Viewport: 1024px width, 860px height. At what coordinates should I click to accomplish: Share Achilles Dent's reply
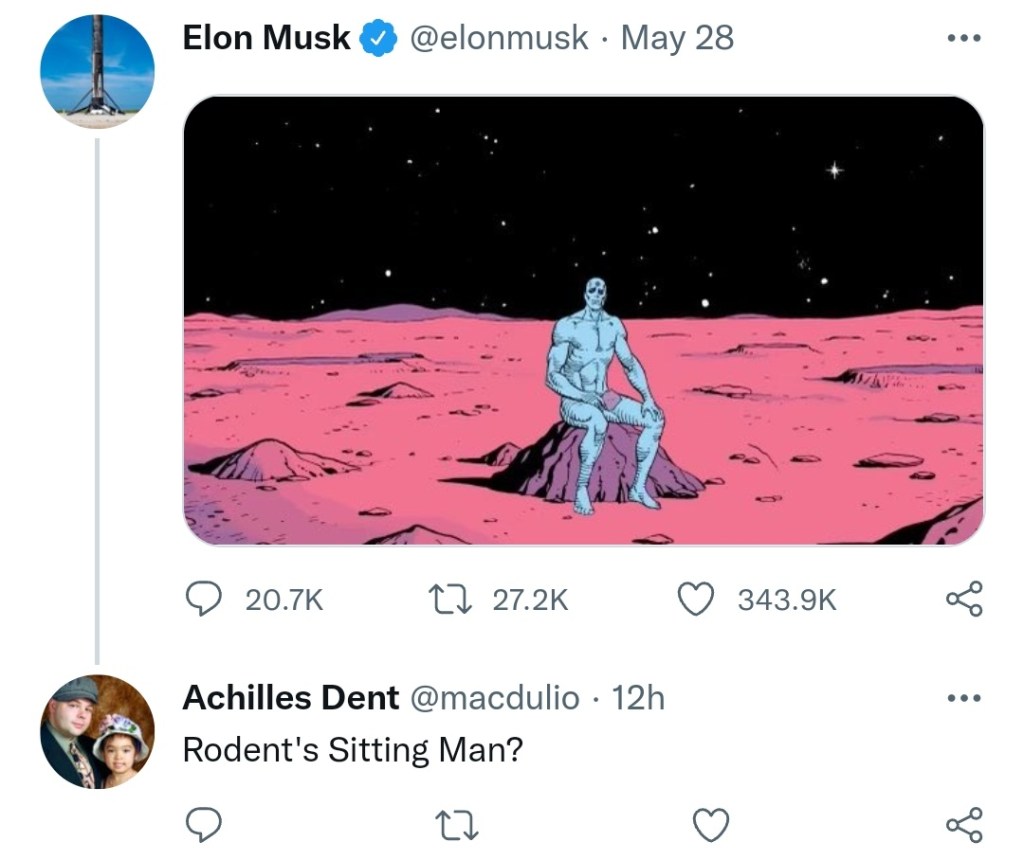964,824
